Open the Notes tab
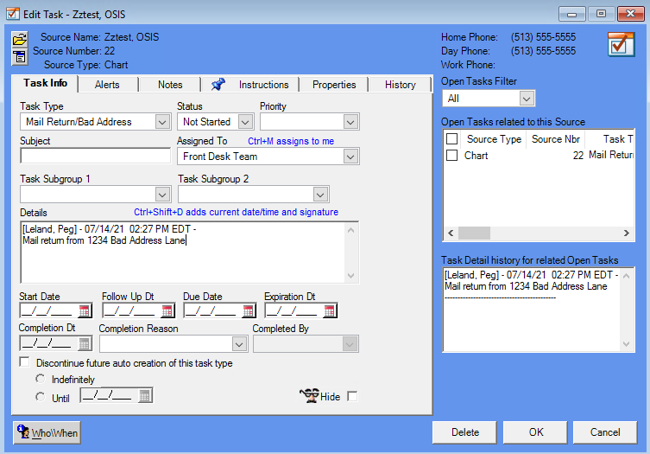Viewport: 650px width, 454px height. pyautogui.click(x=170, y=85)
